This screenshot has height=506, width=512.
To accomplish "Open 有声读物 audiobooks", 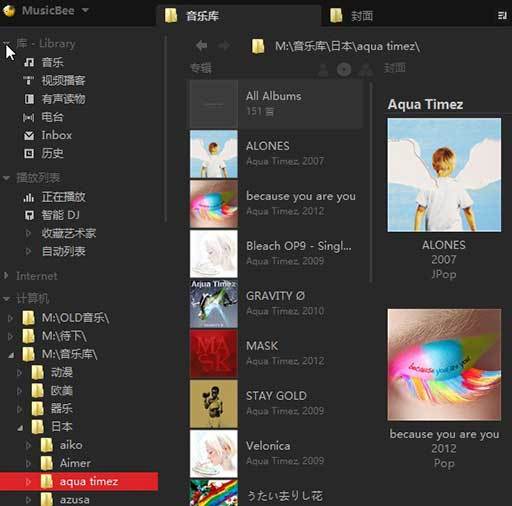I will pos(63,99).
